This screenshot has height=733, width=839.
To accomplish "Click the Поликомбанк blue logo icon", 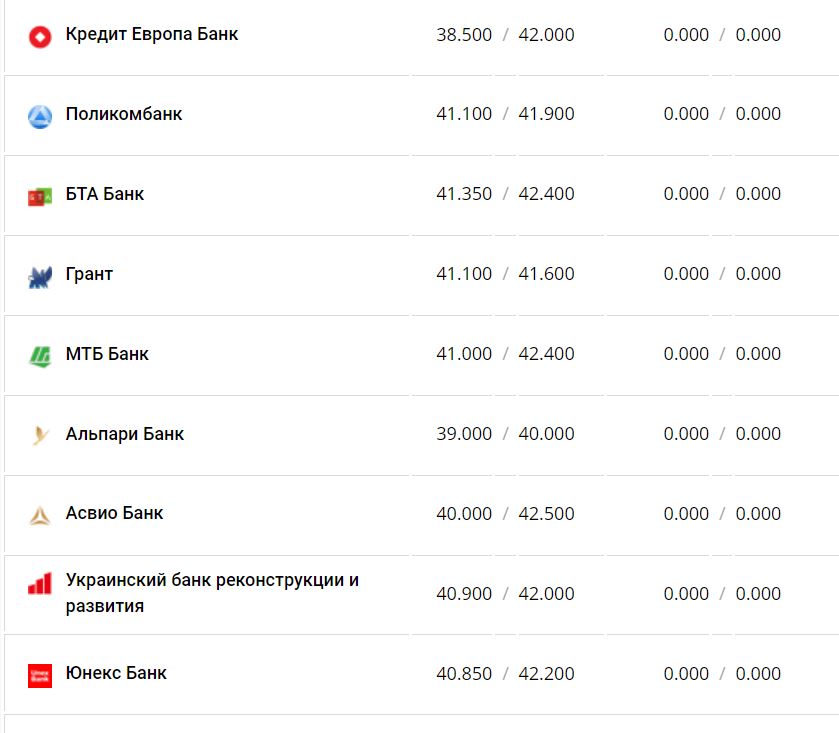I will 40,117.
